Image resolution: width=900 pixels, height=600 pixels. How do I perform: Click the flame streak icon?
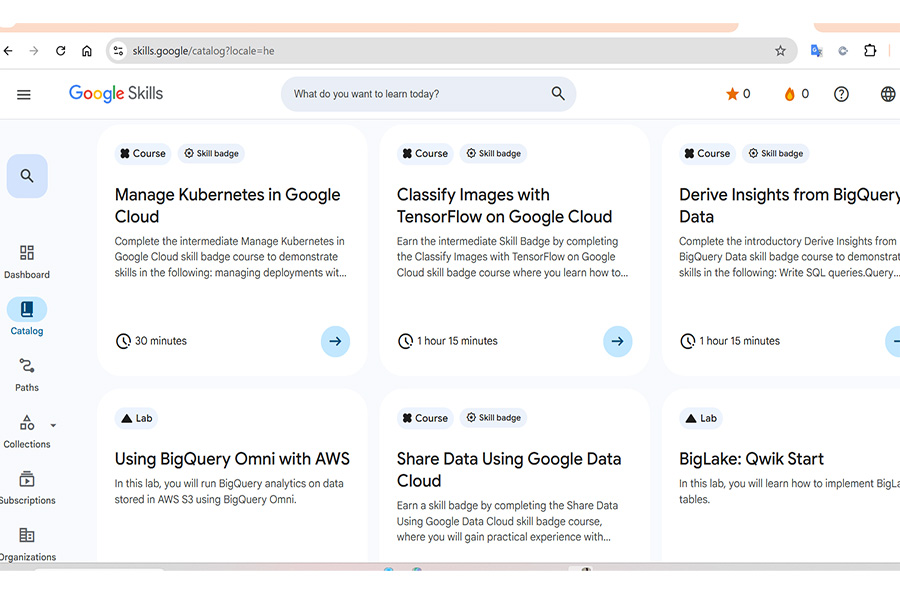789,94
